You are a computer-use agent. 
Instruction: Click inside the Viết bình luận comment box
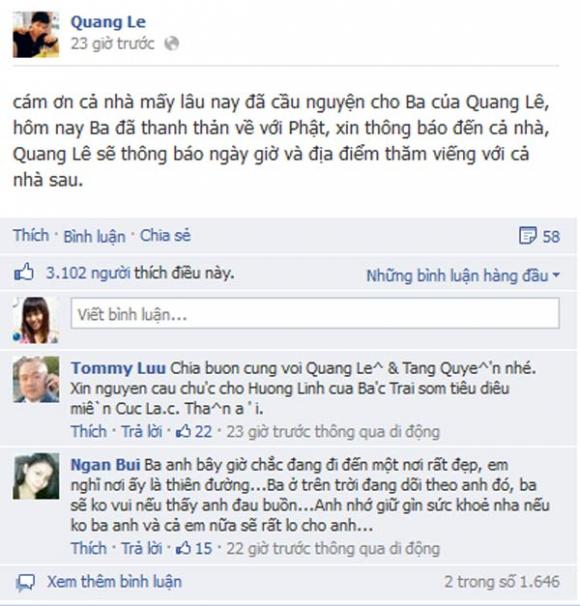tap(315, 313)
